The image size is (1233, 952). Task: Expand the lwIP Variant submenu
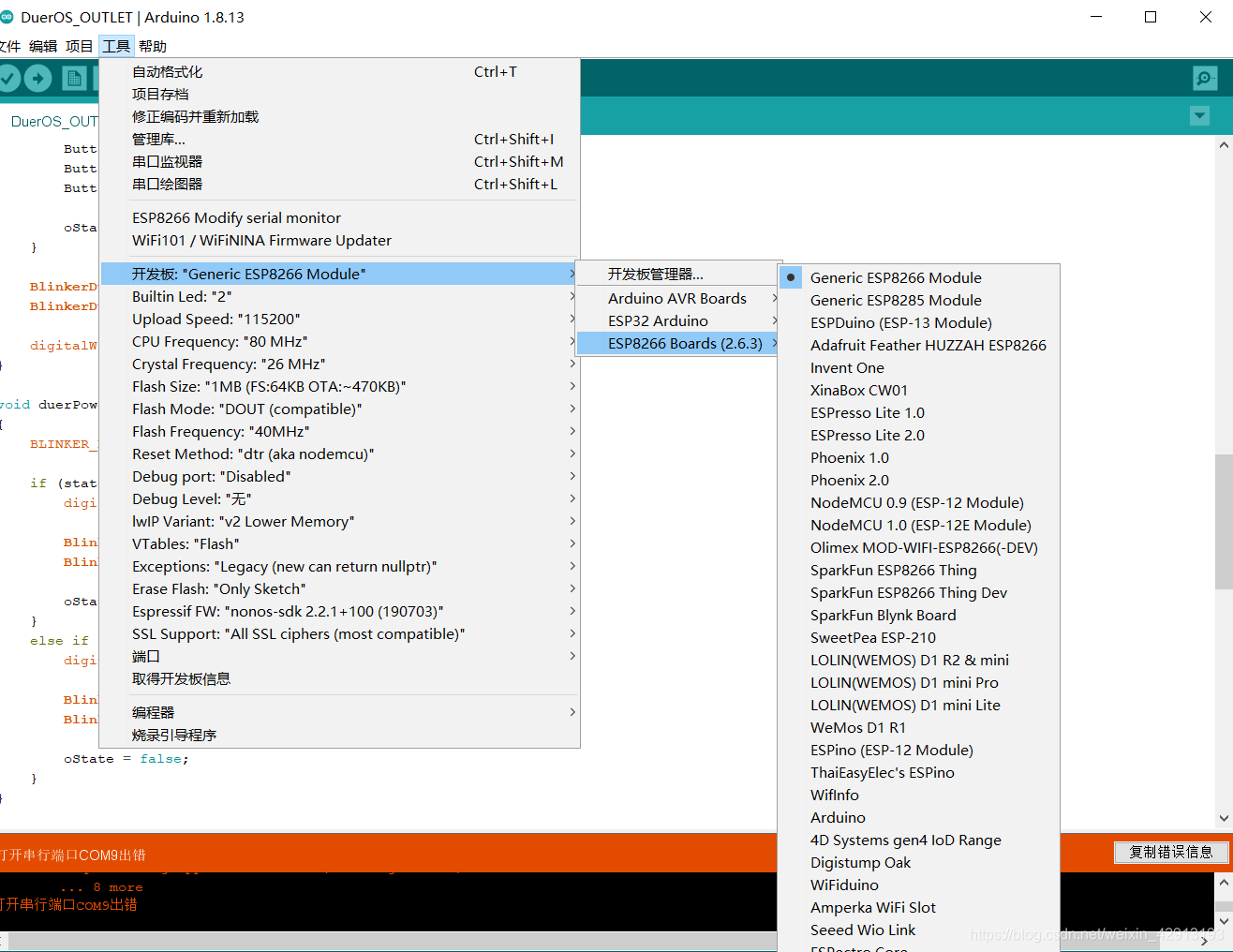[x=339, y=521]
